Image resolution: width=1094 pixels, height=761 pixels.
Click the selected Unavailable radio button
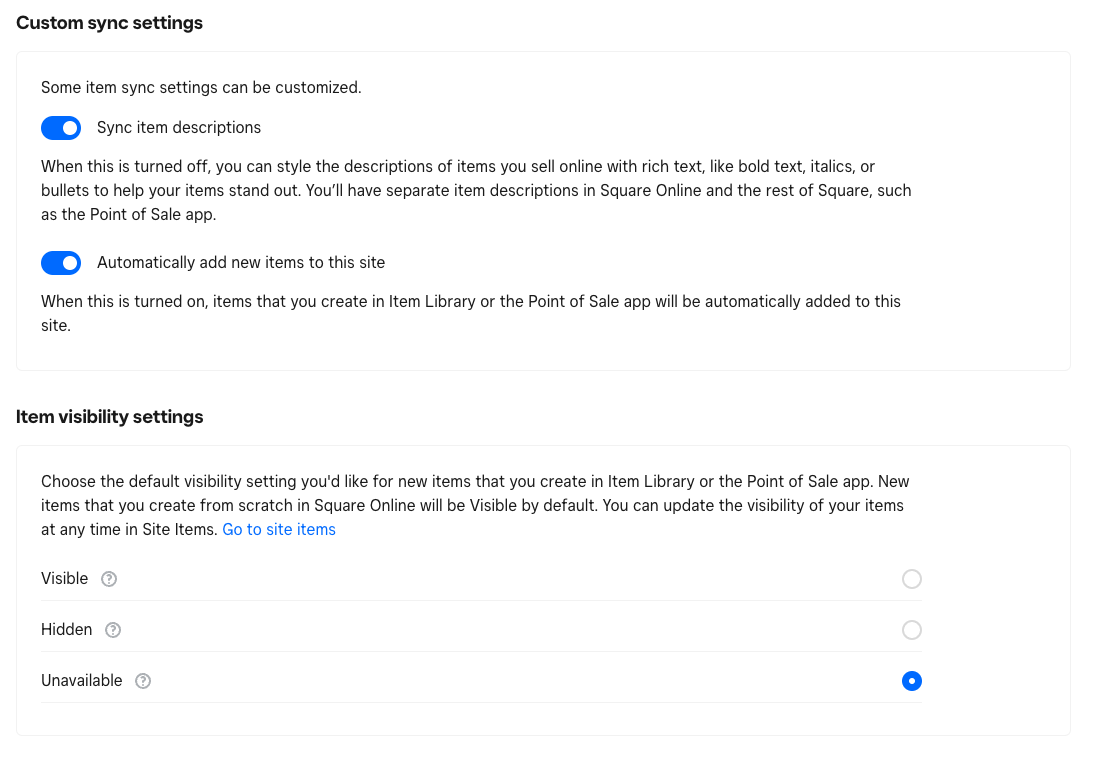coord(911,681)
